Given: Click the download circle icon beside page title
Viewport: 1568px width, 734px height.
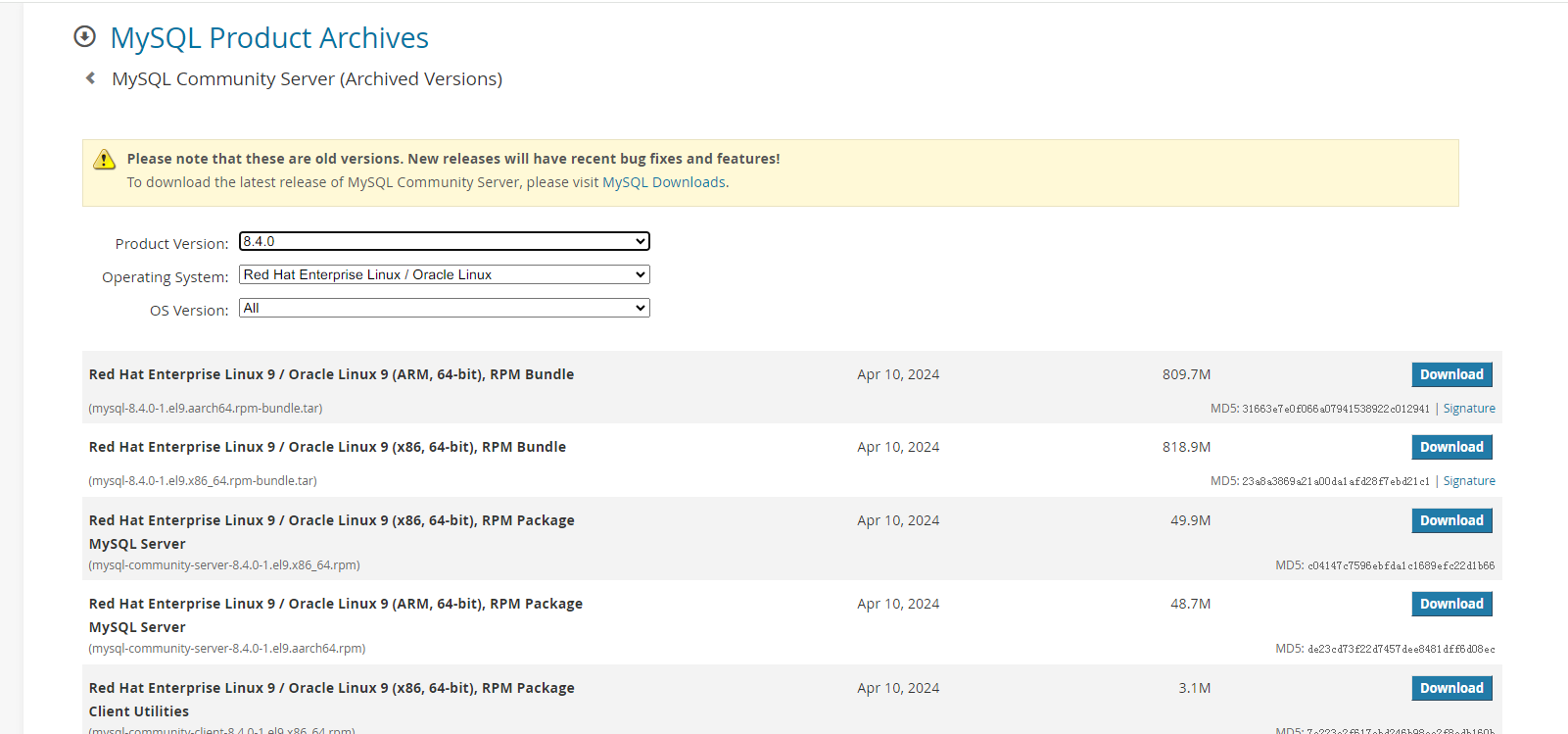Looking at the screenshot, I should (85, 37).
